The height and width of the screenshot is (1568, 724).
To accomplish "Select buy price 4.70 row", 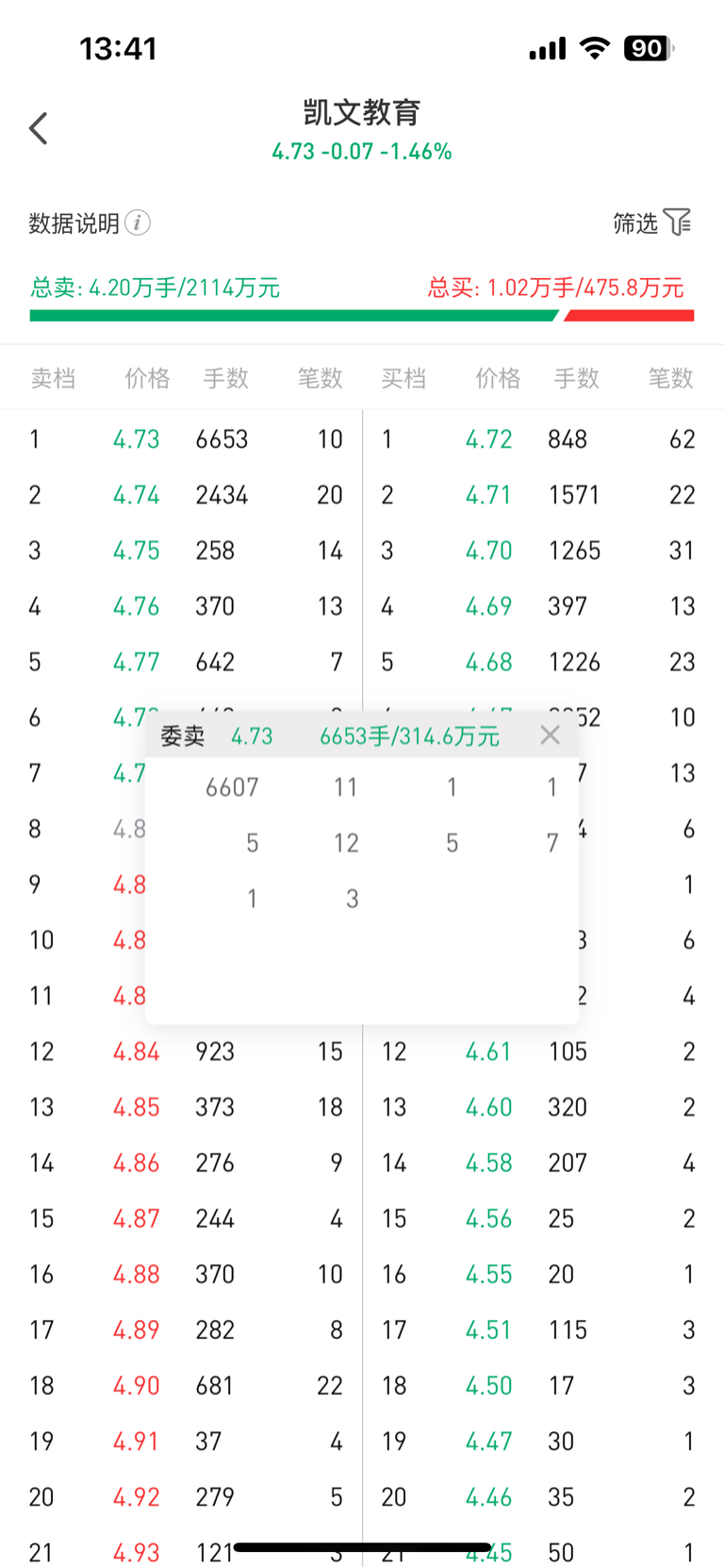I will tap(543, 551).
